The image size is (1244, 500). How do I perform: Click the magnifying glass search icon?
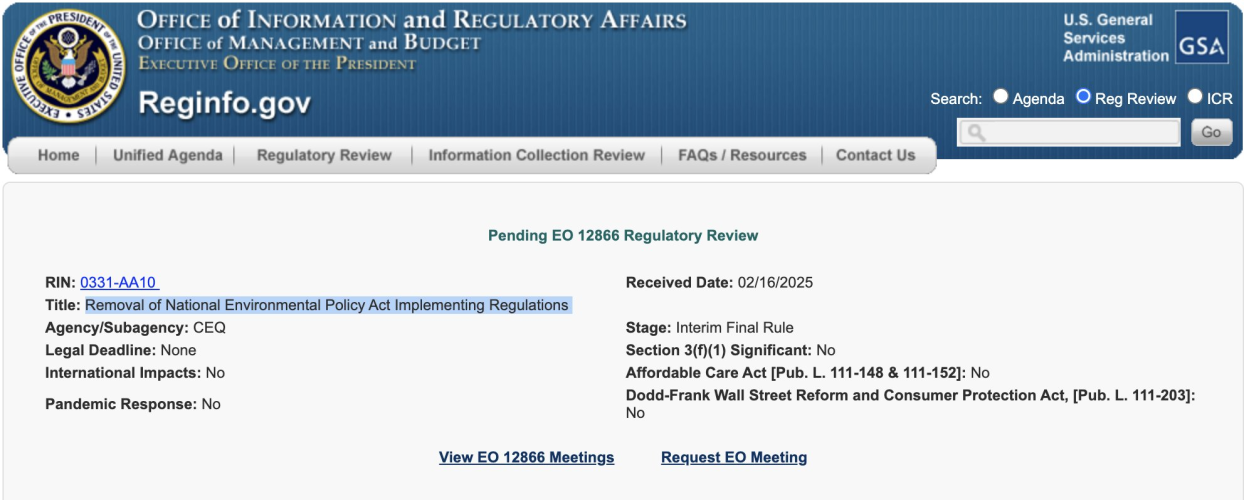coord(973,132)
